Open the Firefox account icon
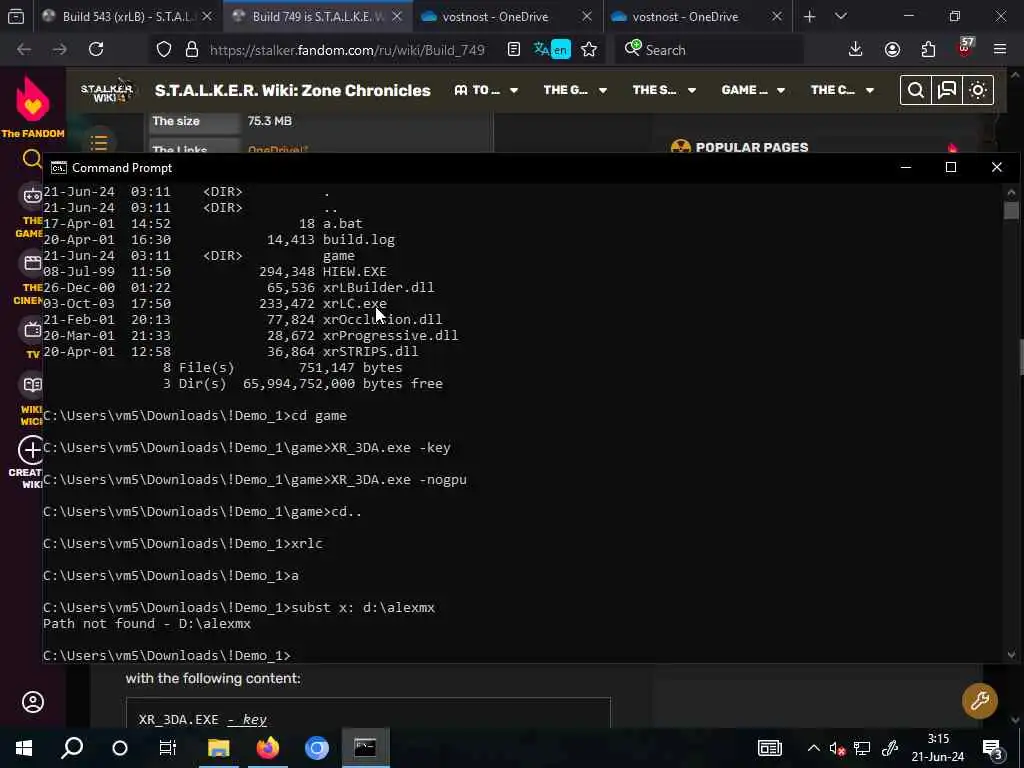The width and height of the screenshot is (1024, 768). pyautogui.click(x=892, y=50)
